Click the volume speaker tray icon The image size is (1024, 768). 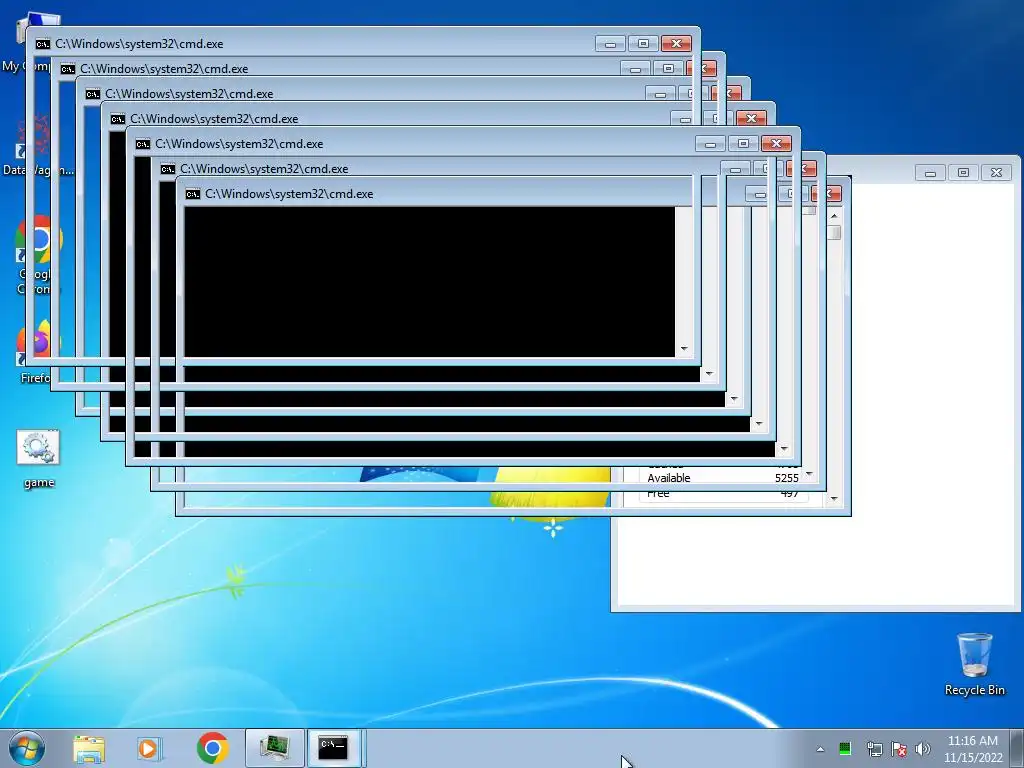point(922,749)
